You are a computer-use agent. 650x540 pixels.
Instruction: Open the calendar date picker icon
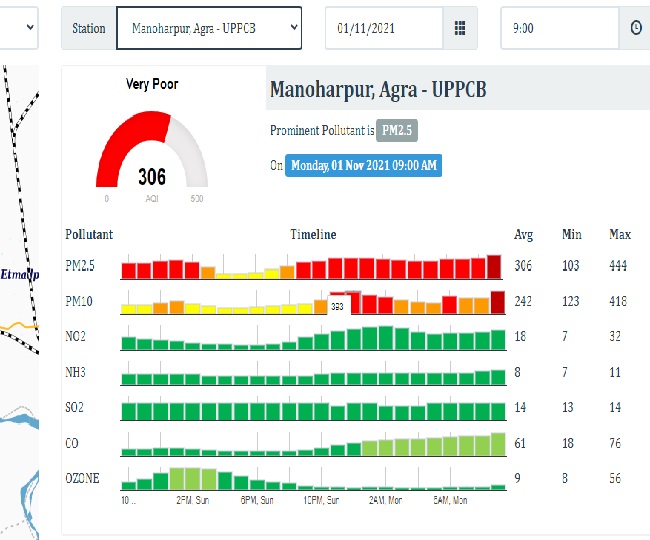(460, 29)
